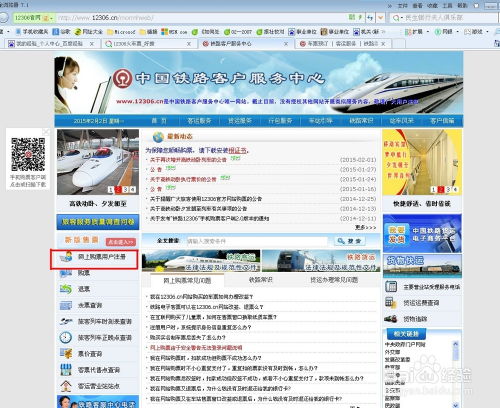Switch to the 铁路常识 FAQ tab
500x408 pixels.
pos(261,280)
